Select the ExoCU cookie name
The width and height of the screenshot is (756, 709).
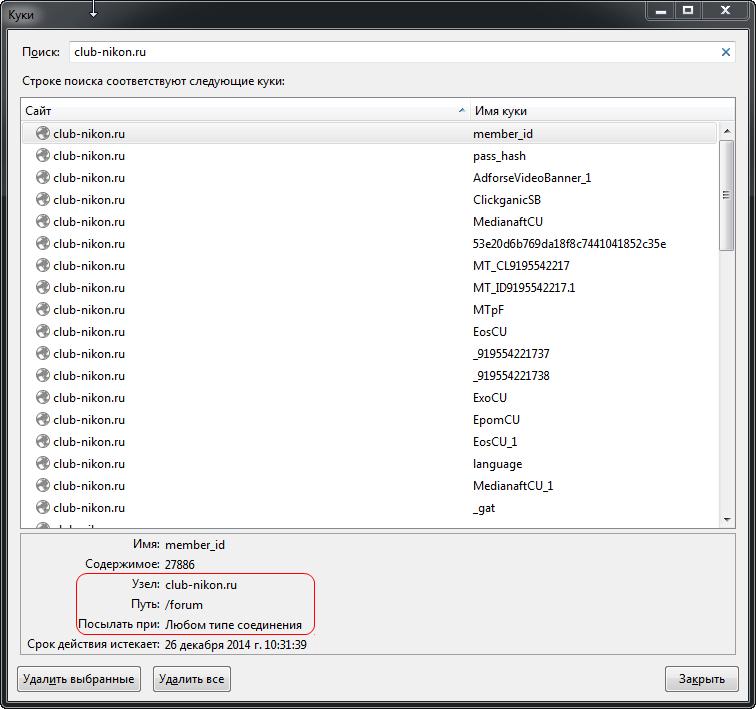(490, 398)
